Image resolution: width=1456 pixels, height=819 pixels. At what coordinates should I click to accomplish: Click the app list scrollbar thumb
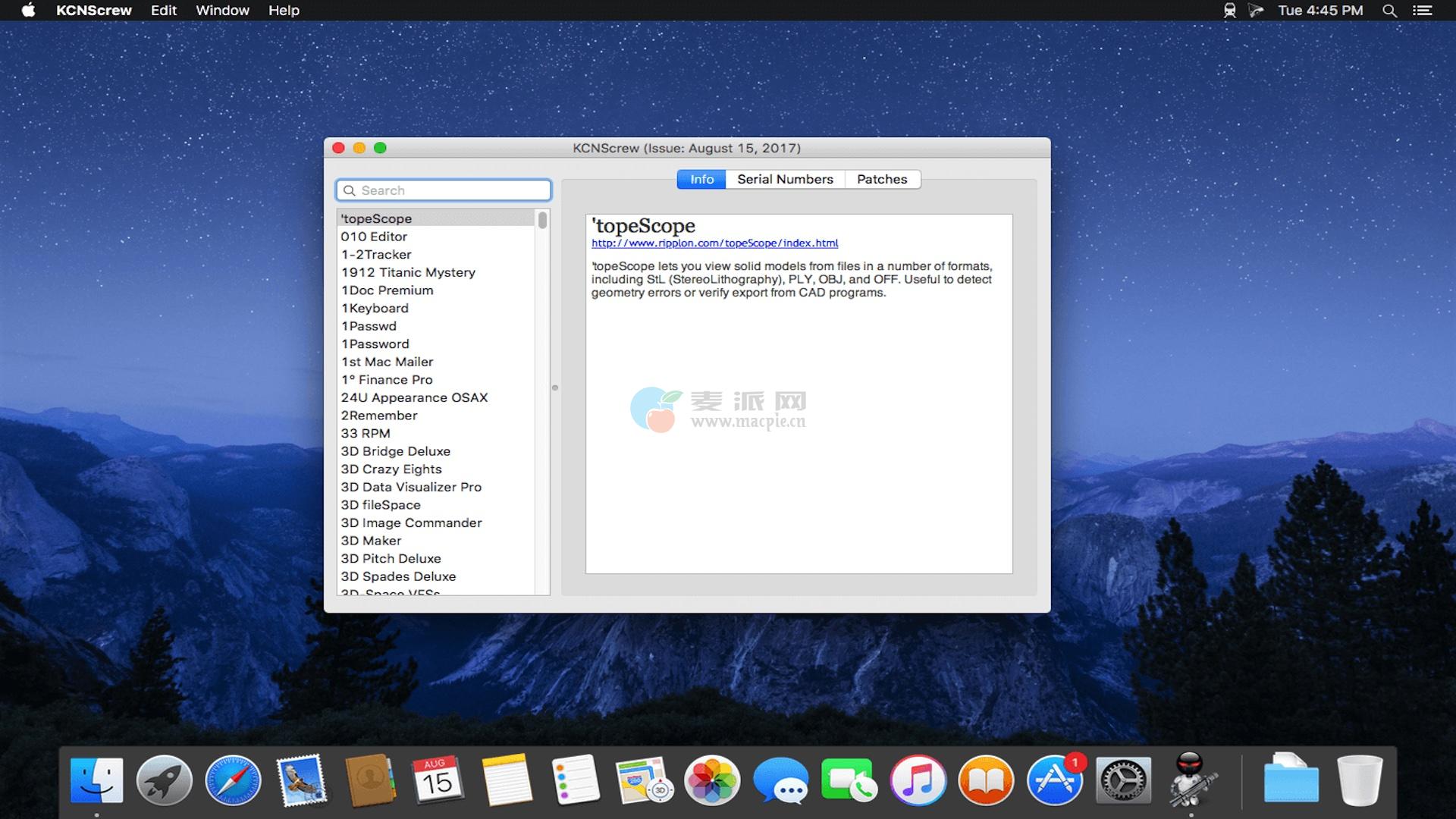[x=542, y=220]
